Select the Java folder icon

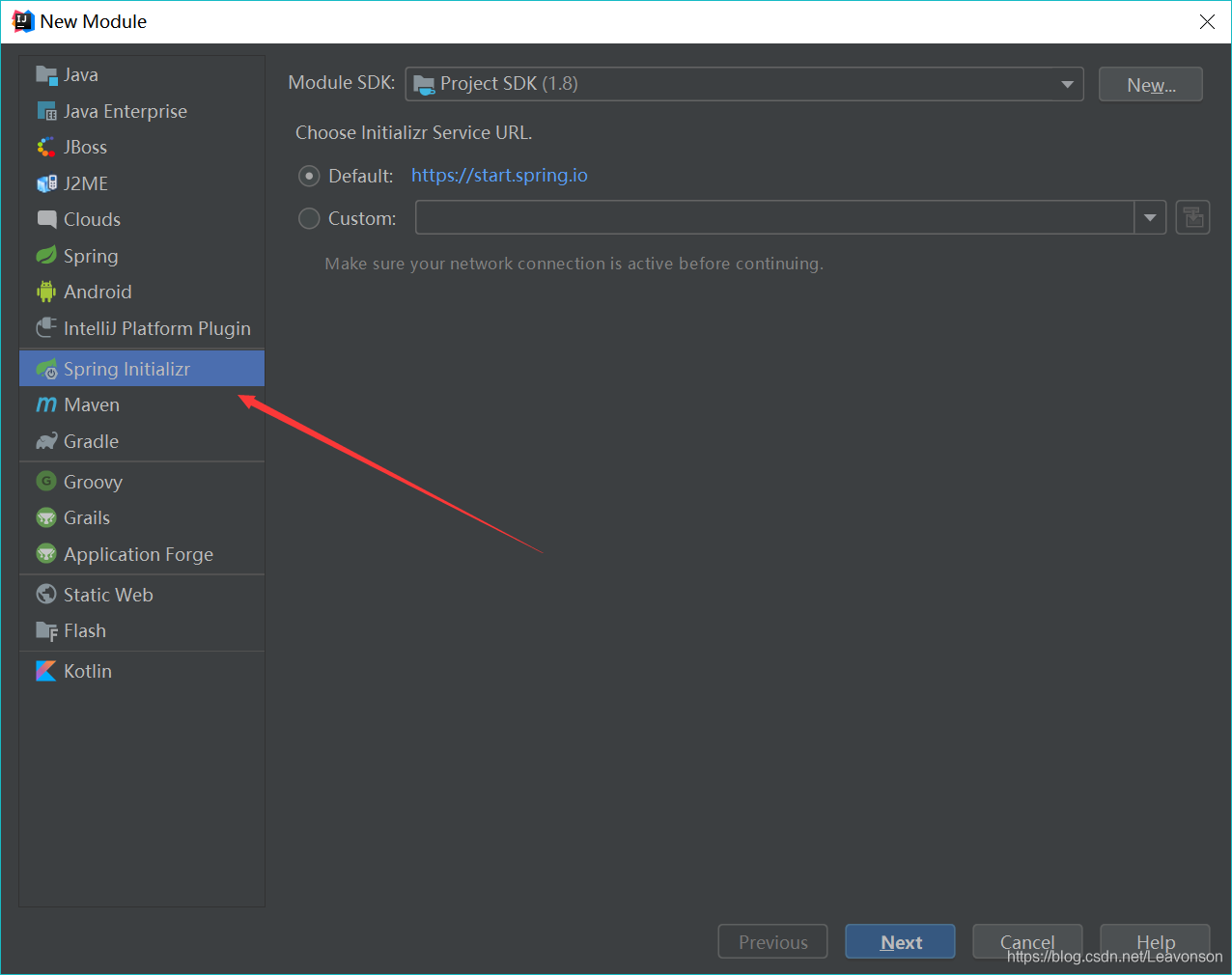coord(46,75)
